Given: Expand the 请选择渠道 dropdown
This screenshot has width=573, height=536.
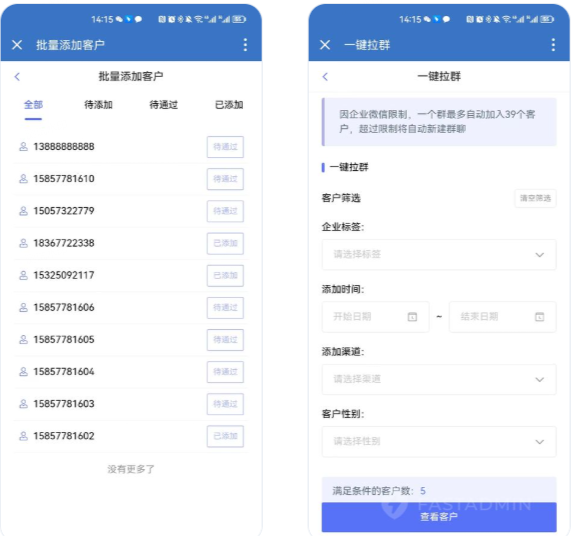Looking at the screenshot, I should pos(439,379).
